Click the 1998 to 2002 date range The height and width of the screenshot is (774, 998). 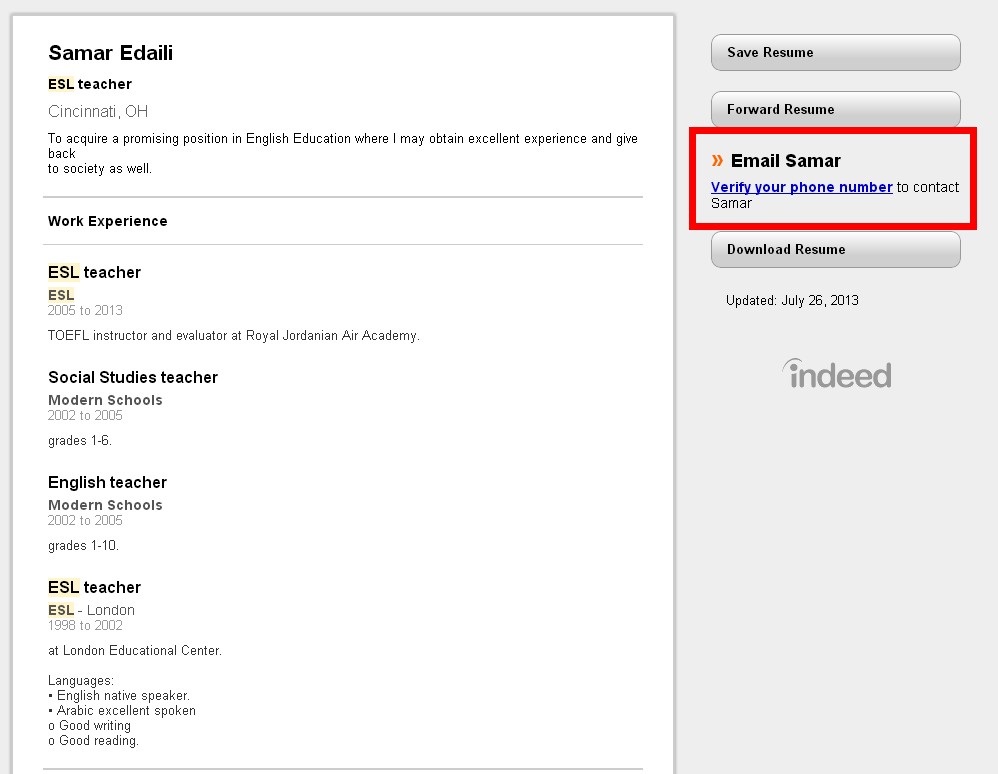tap(85, 625)
